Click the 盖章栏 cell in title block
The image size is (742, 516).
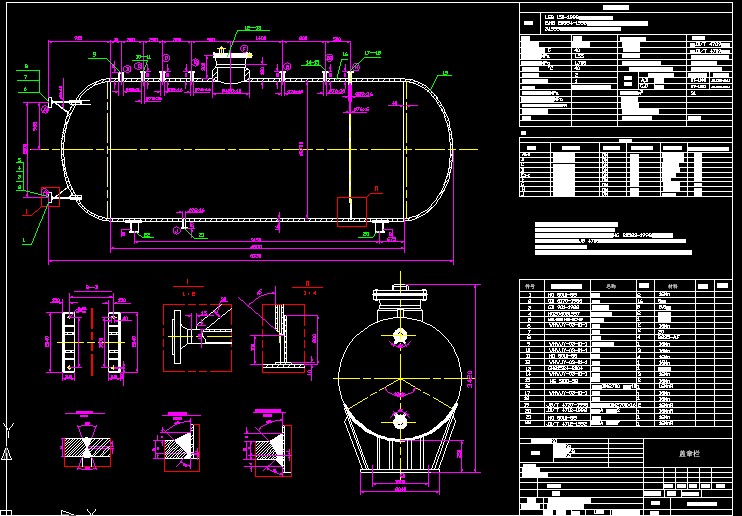tap(689, 453)
